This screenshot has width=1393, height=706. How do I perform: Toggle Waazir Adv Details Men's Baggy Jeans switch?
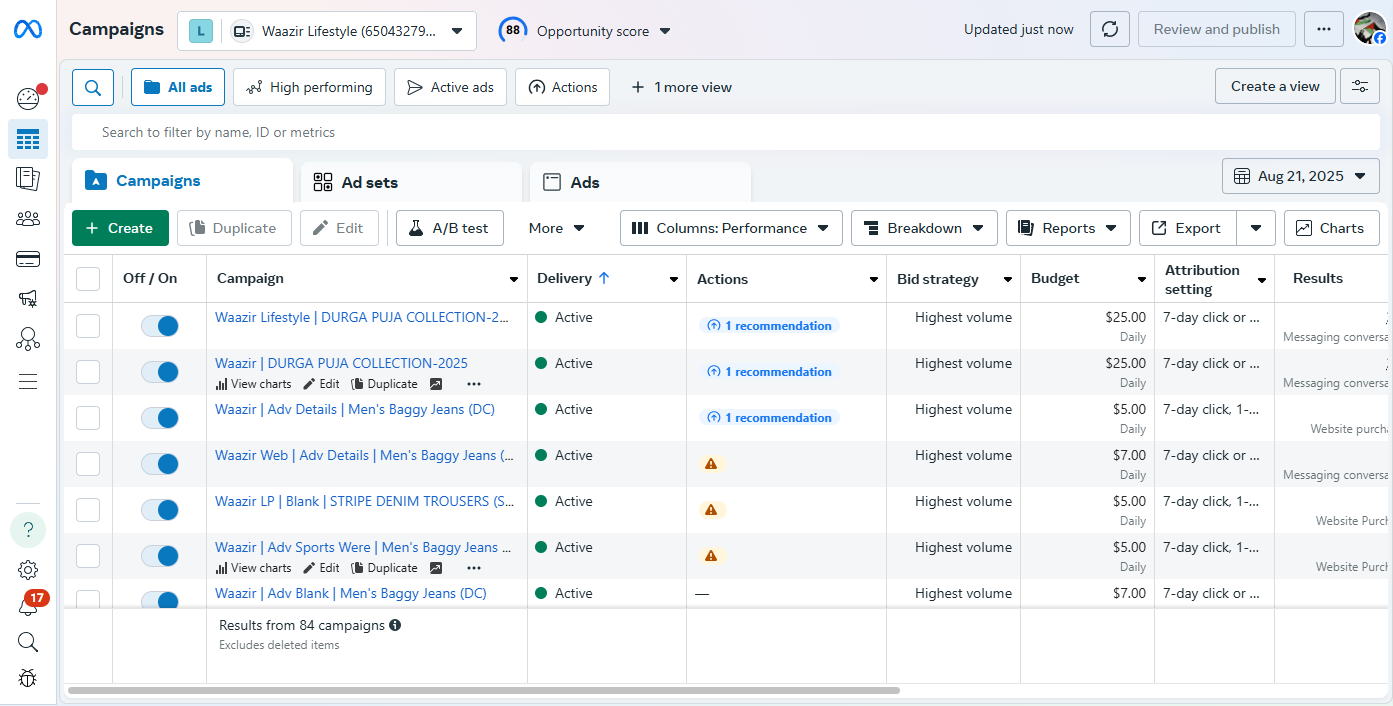(160, 418)
